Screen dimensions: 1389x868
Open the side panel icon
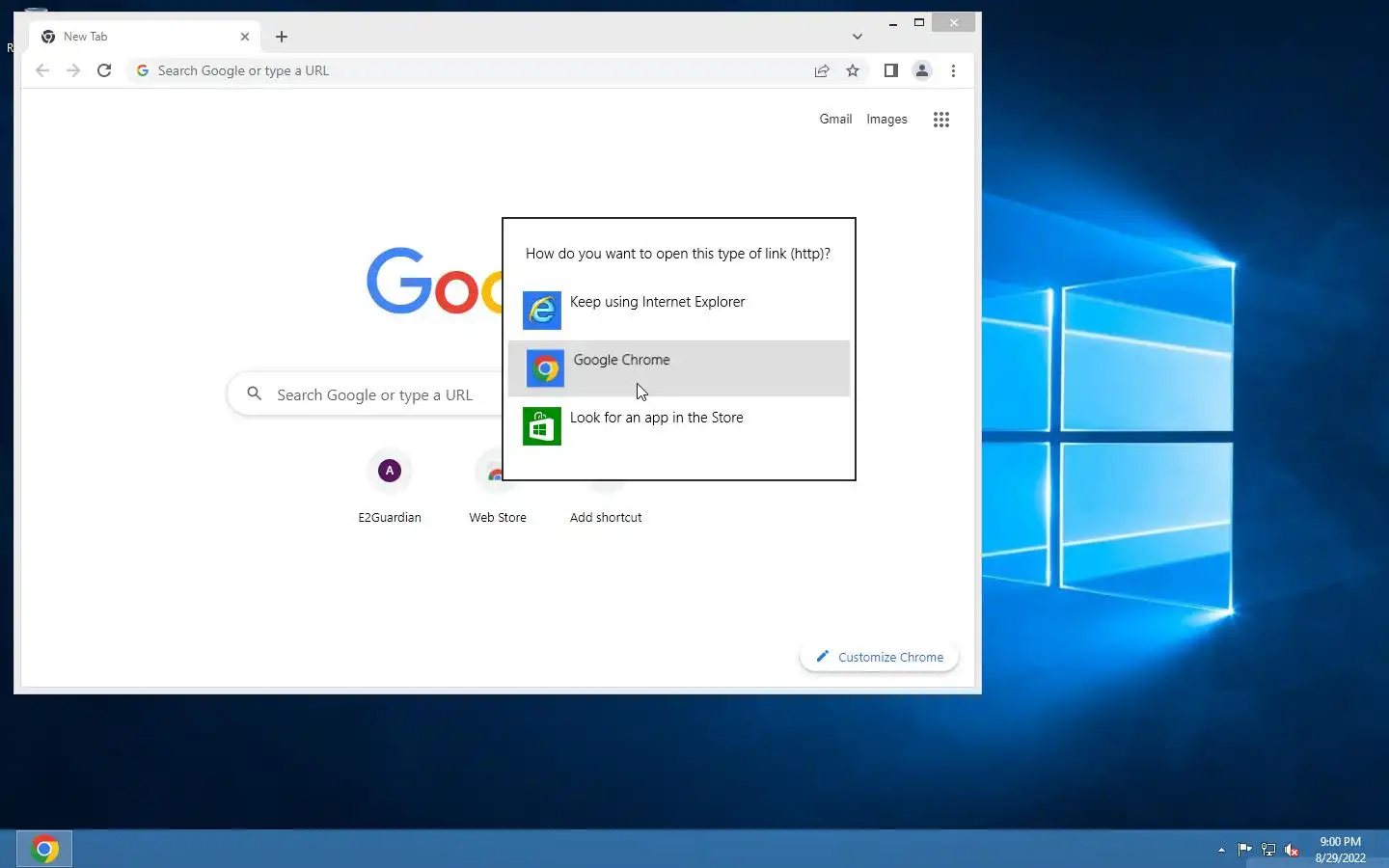(x=891, y=70)
